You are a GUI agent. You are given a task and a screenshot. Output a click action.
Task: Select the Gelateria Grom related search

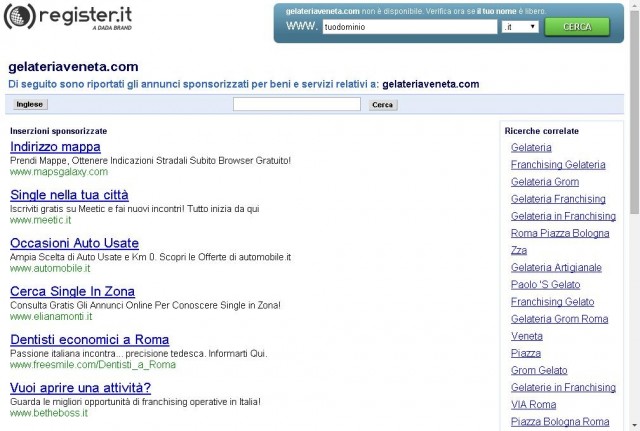545,182
